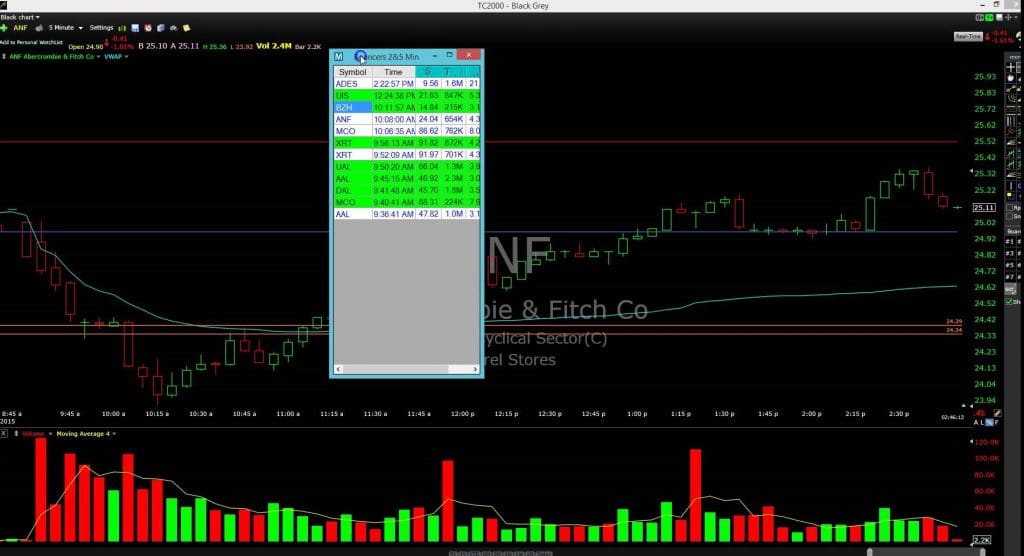Click the Time column header in scanner
The height and width of the screenshot is (556, 1024).
[x=393, y=72]
